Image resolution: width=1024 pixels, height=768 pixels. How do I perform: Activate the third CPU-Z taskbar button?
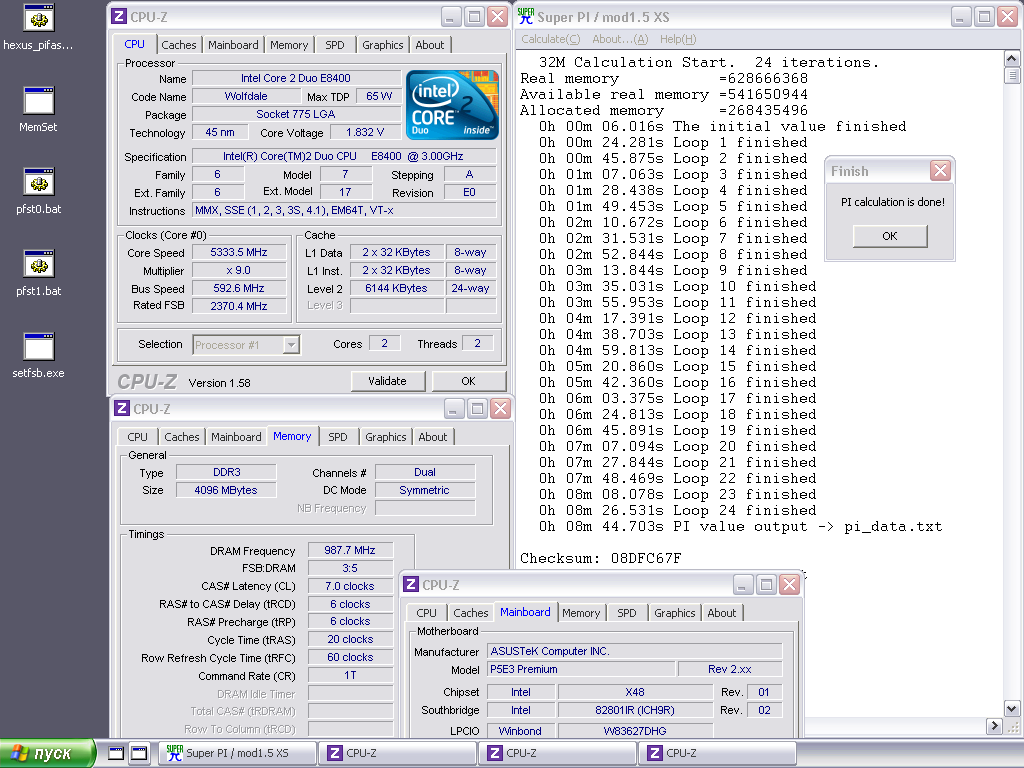click(717, 753)
